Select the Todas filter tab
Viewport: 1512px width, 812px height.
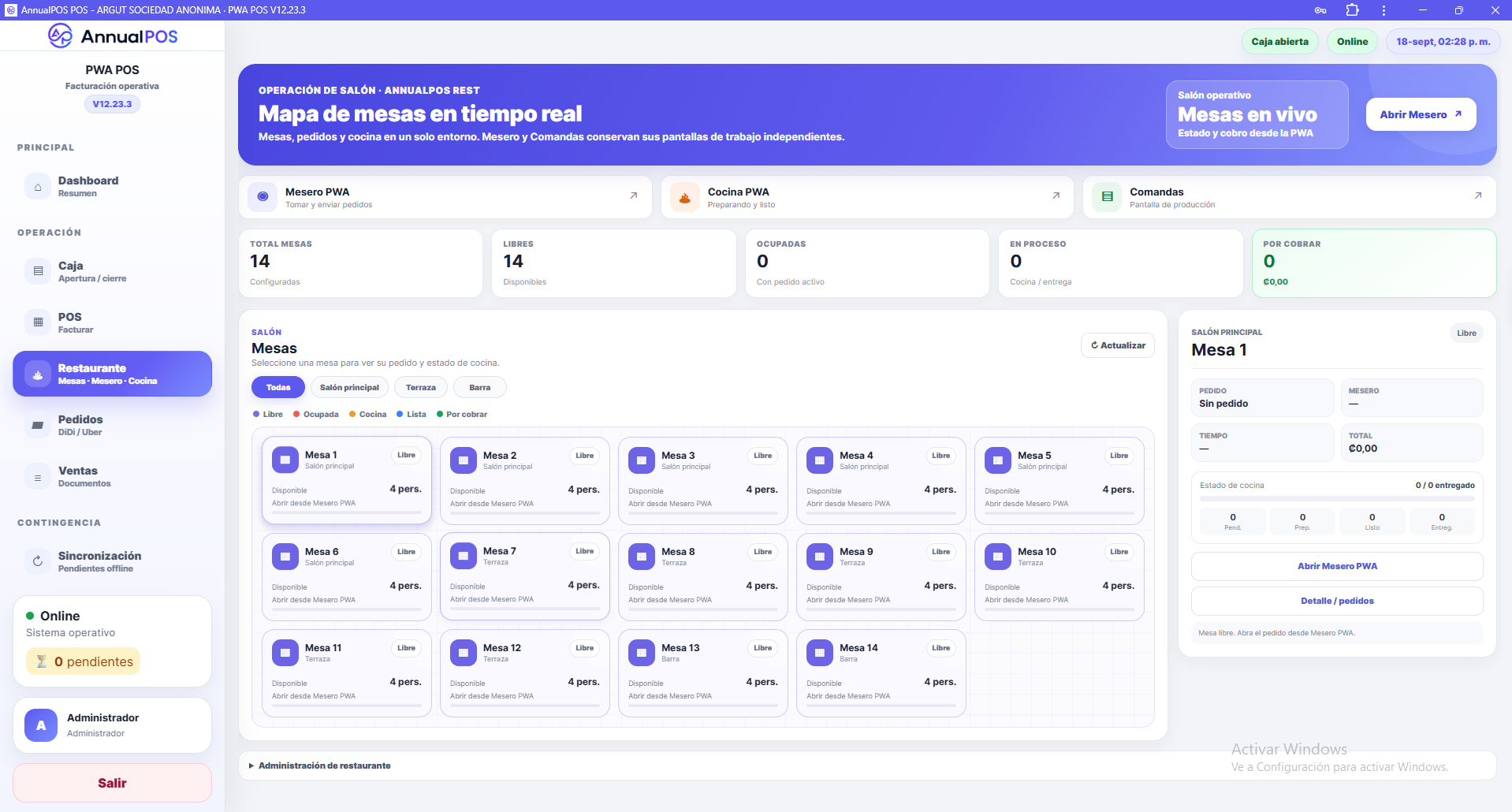point(278,387)
